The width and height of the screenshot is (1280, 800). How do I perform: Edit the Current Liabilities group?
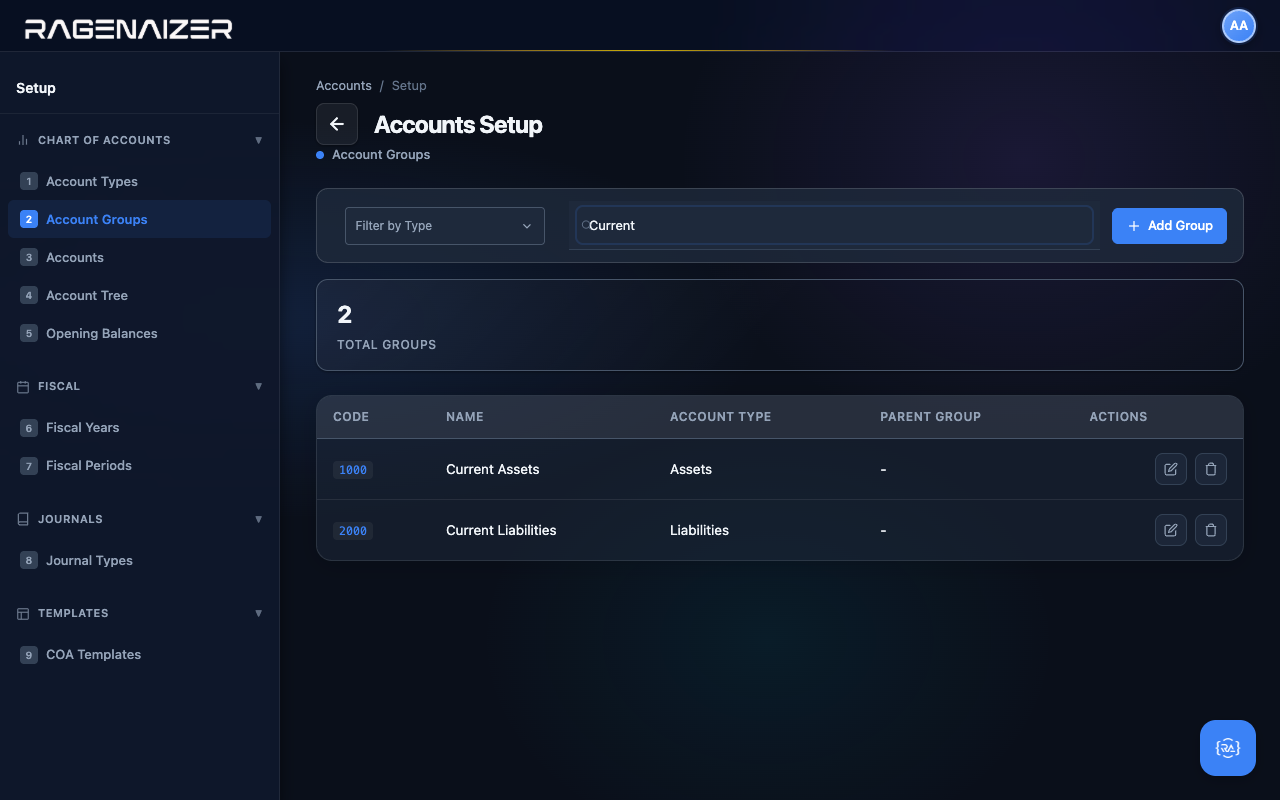coord(1171,530)
